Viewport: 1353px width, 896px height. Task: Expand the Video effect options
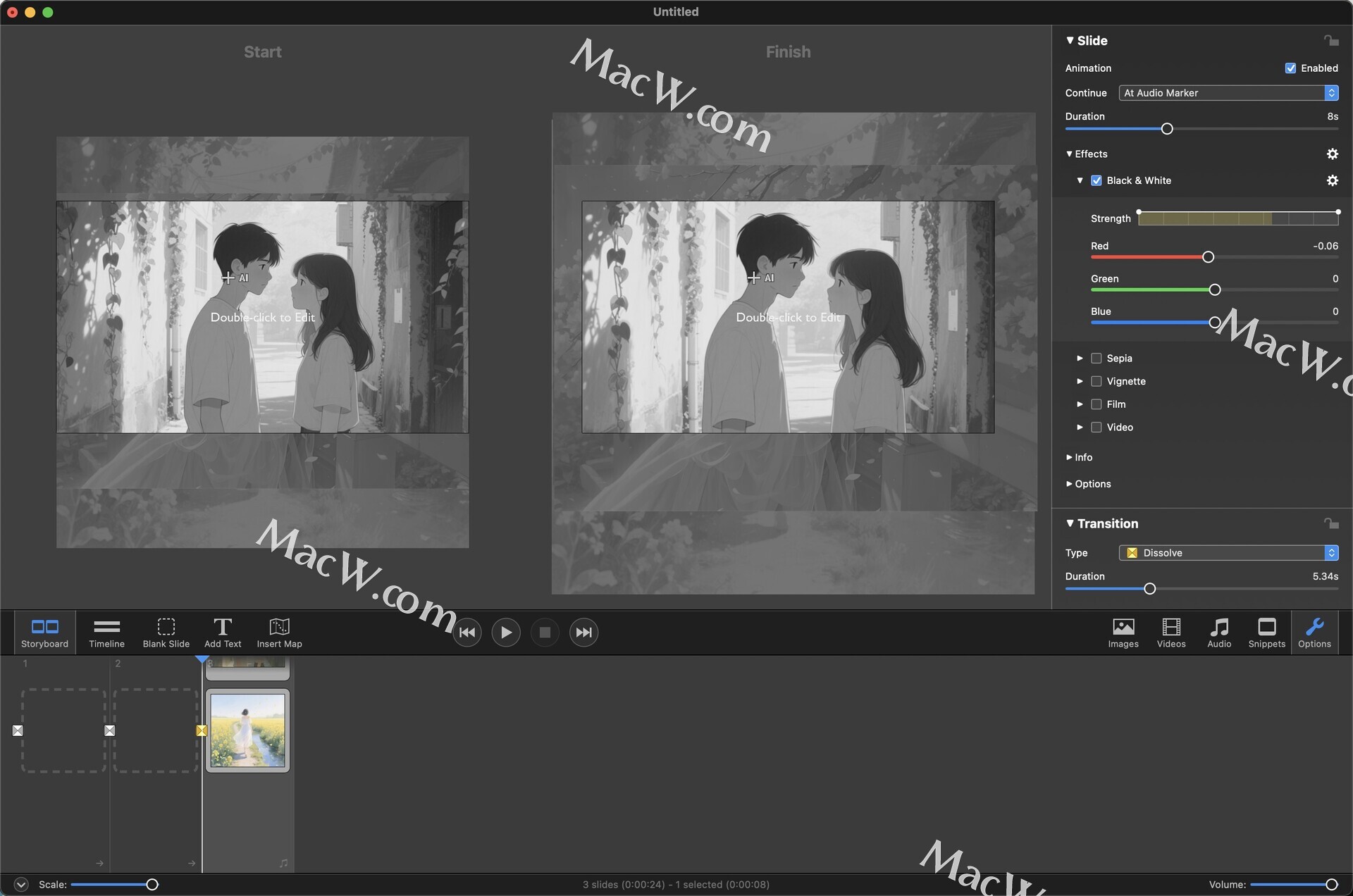pyautogui.click(x=1080, y=428)
